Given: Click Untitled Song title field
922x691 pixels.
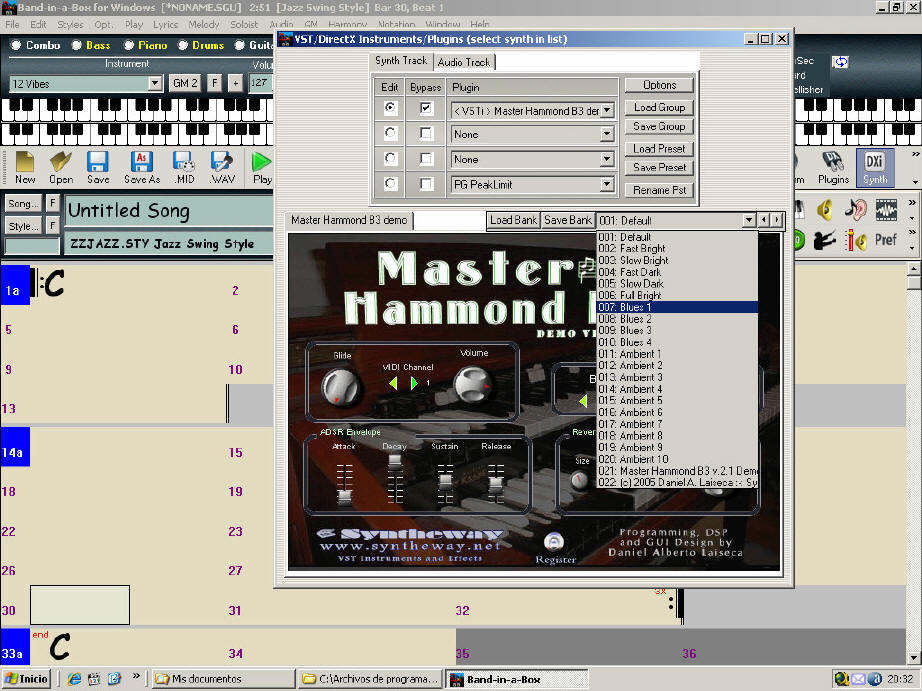Looking at the screenshot, I should [x=168, y=211].
